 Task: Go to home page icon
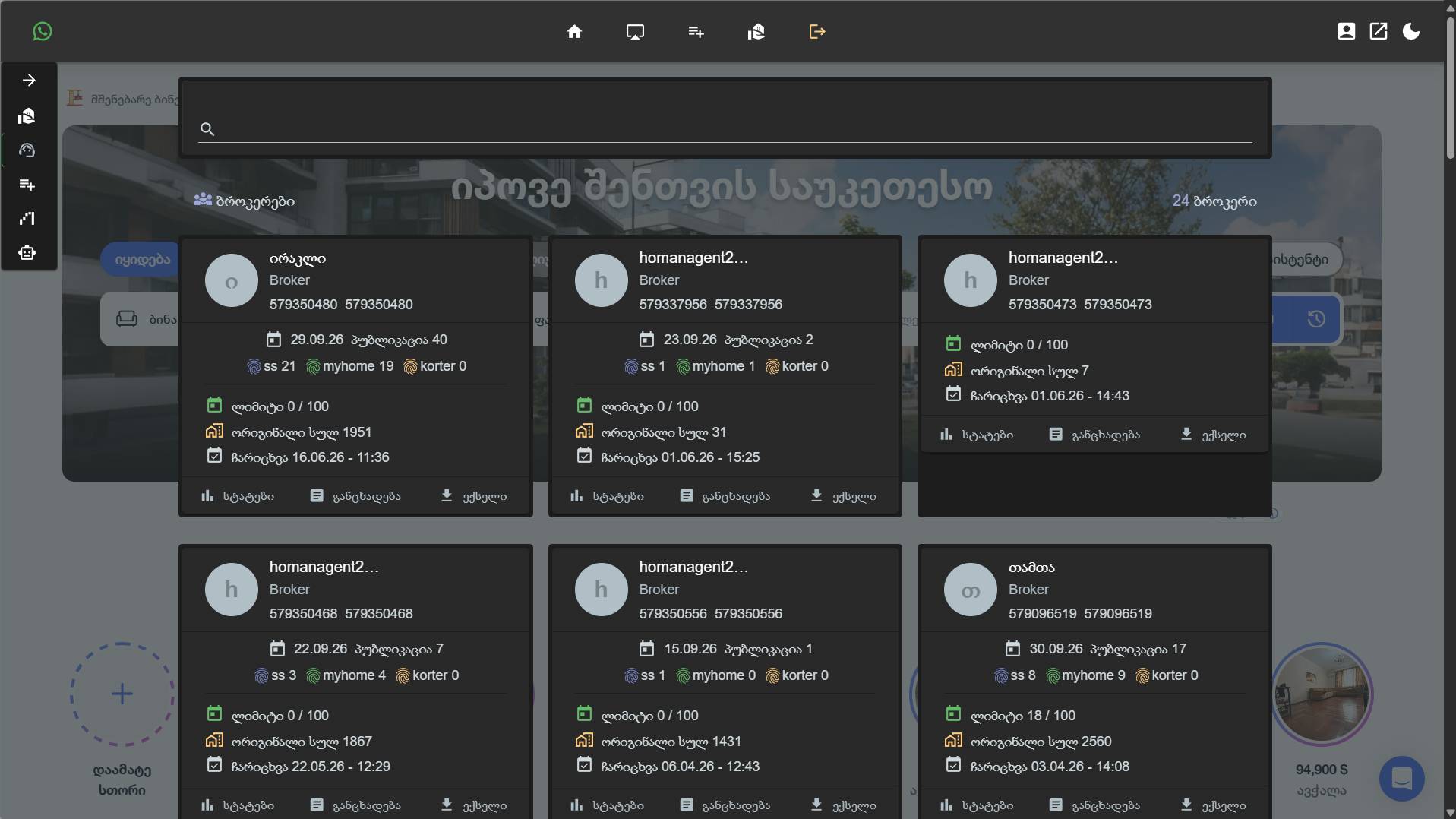point(574,31)
